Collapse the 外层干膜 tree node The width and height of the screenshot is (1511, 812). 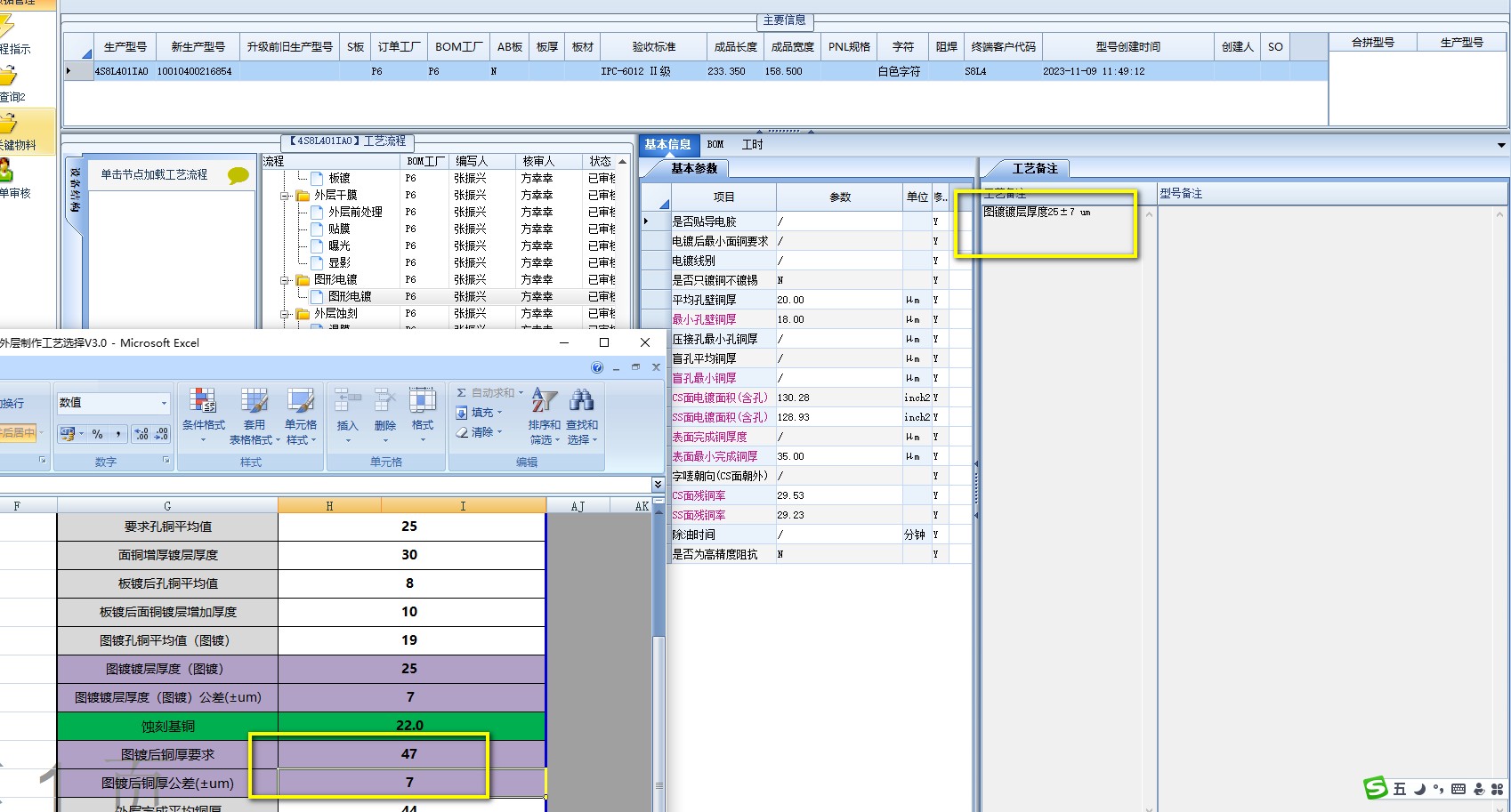pos(286,195)
